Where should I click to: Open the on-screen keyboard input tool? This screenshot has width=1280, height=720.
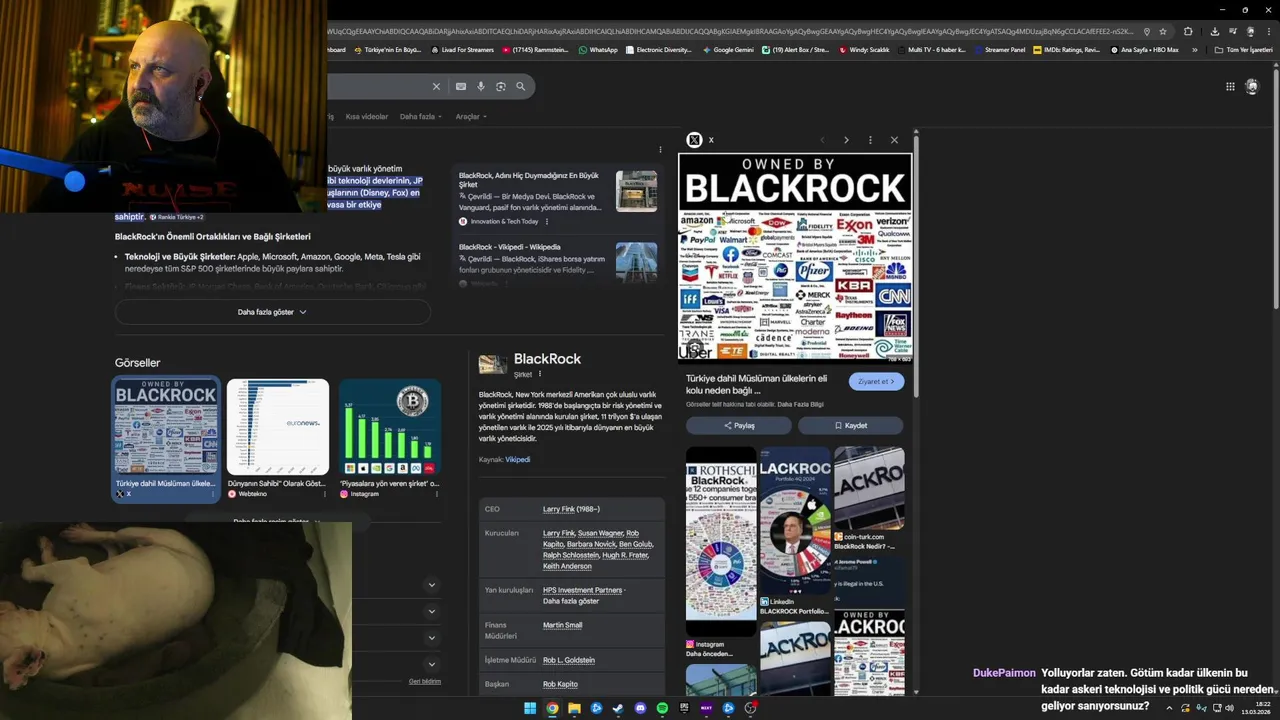[461, 87]
